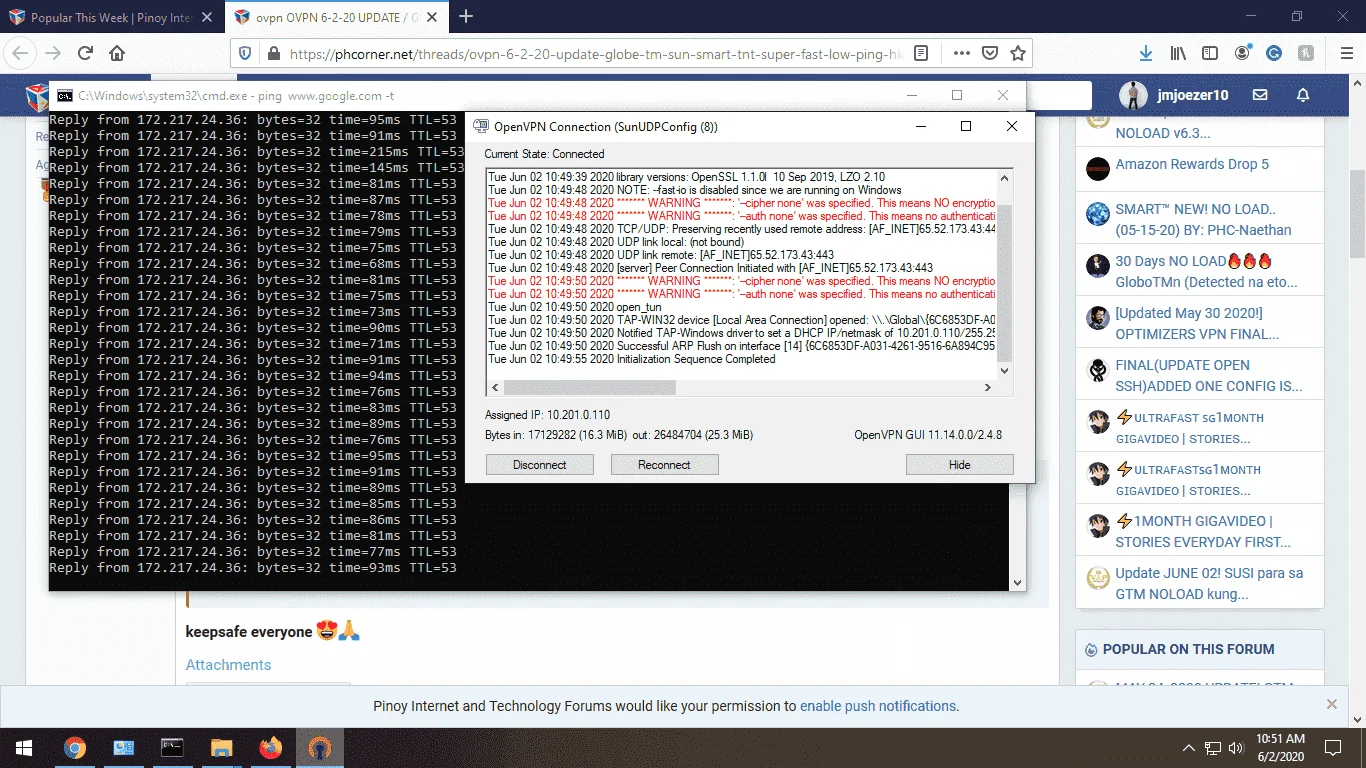Open Google Chrome from the taskbar

(74, 747)
